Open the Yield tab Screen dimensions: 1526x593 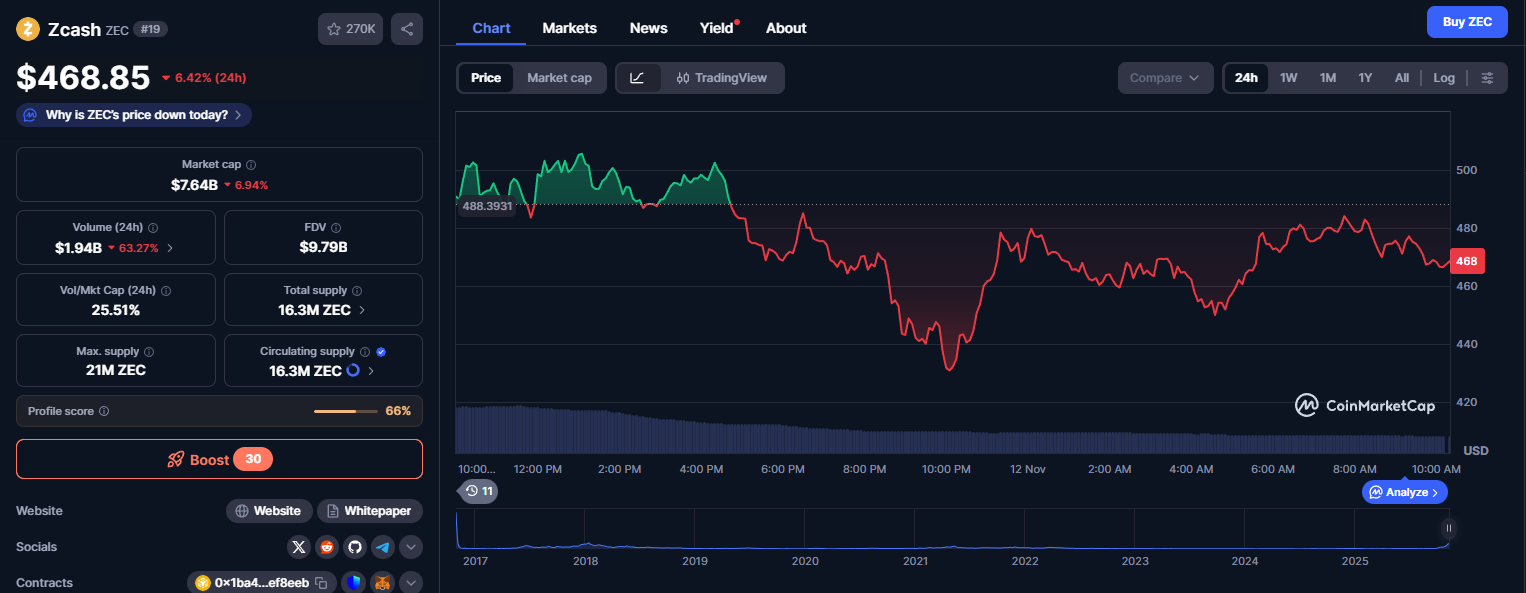[717, 28]
